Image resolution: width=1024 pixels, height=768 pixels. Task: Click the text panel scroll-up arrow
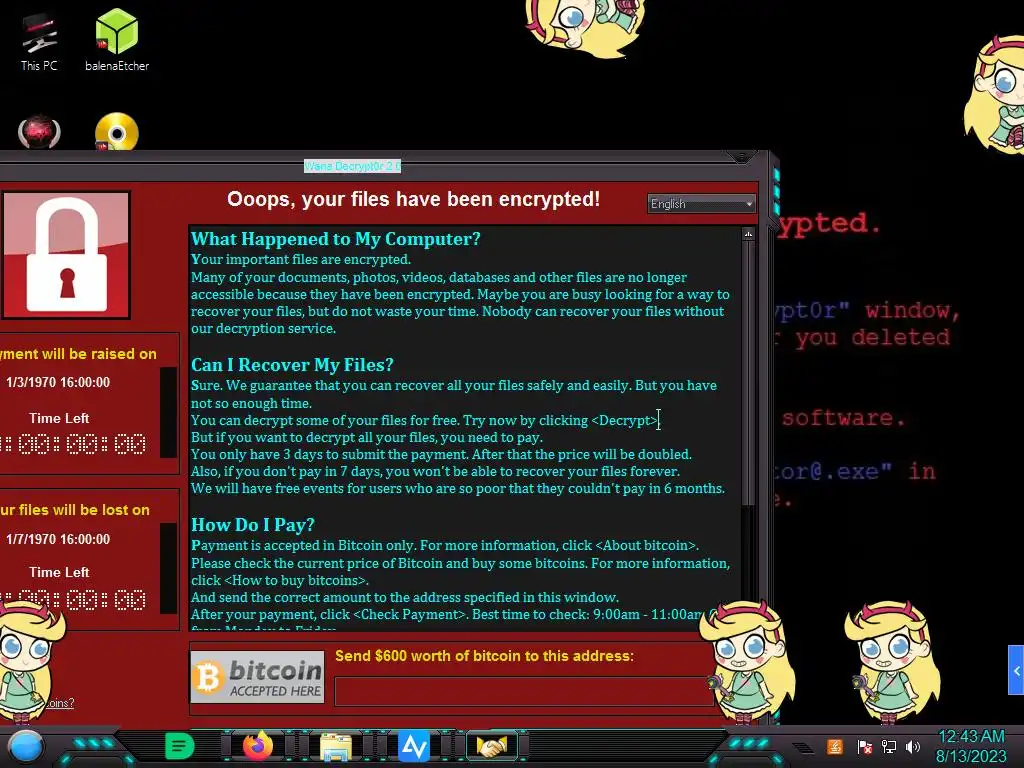click(x=748, y=234)
